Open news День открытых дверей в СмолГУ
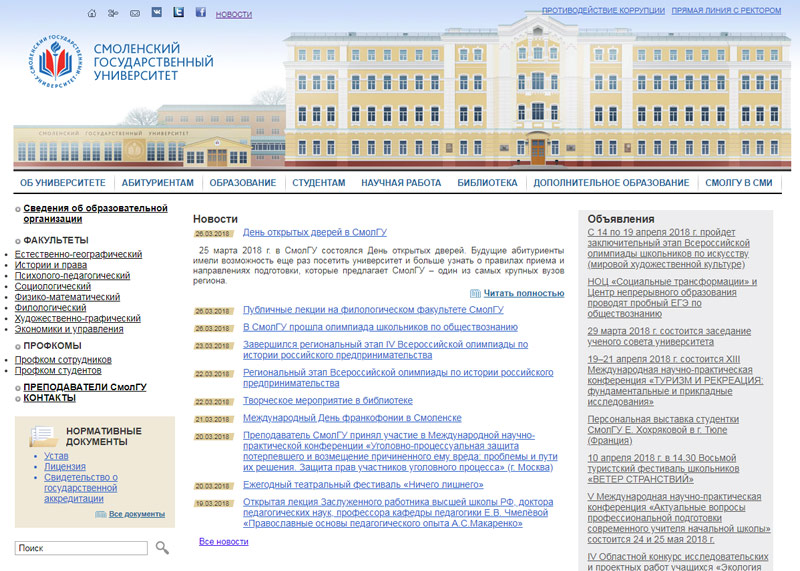The width and height of the screenshot is (800, 571). pyautogui.click(x=315, y=232)
